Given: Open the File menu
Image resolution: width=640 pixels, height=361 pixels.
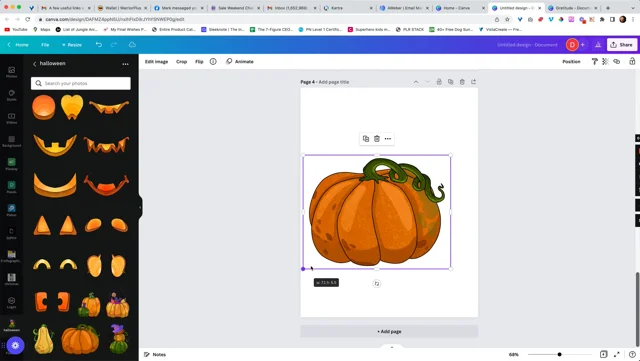Looking at the screenshot, I should click(45, 45).
